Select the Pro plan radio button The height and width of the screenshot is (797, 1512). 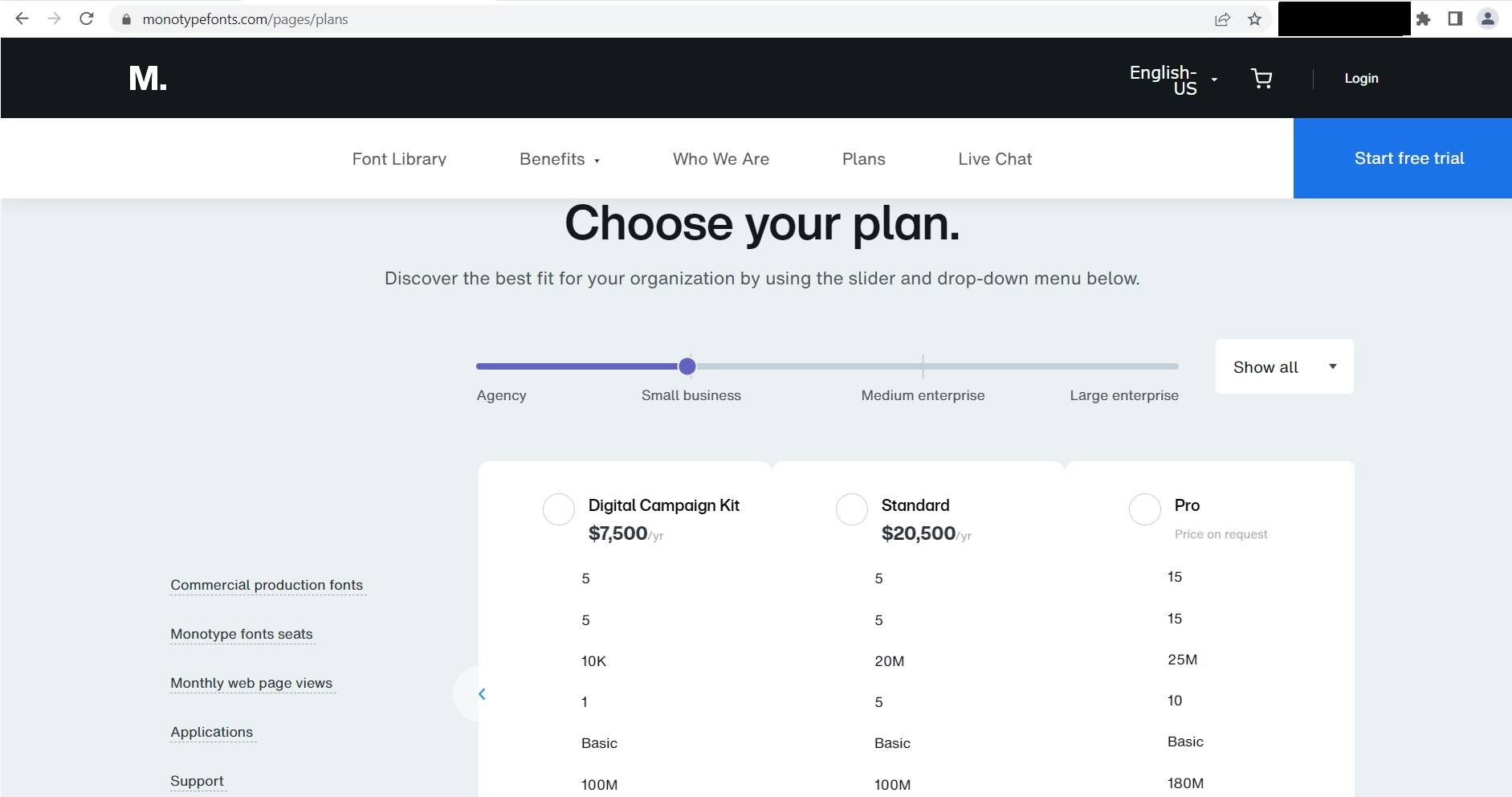point(1145,509)
